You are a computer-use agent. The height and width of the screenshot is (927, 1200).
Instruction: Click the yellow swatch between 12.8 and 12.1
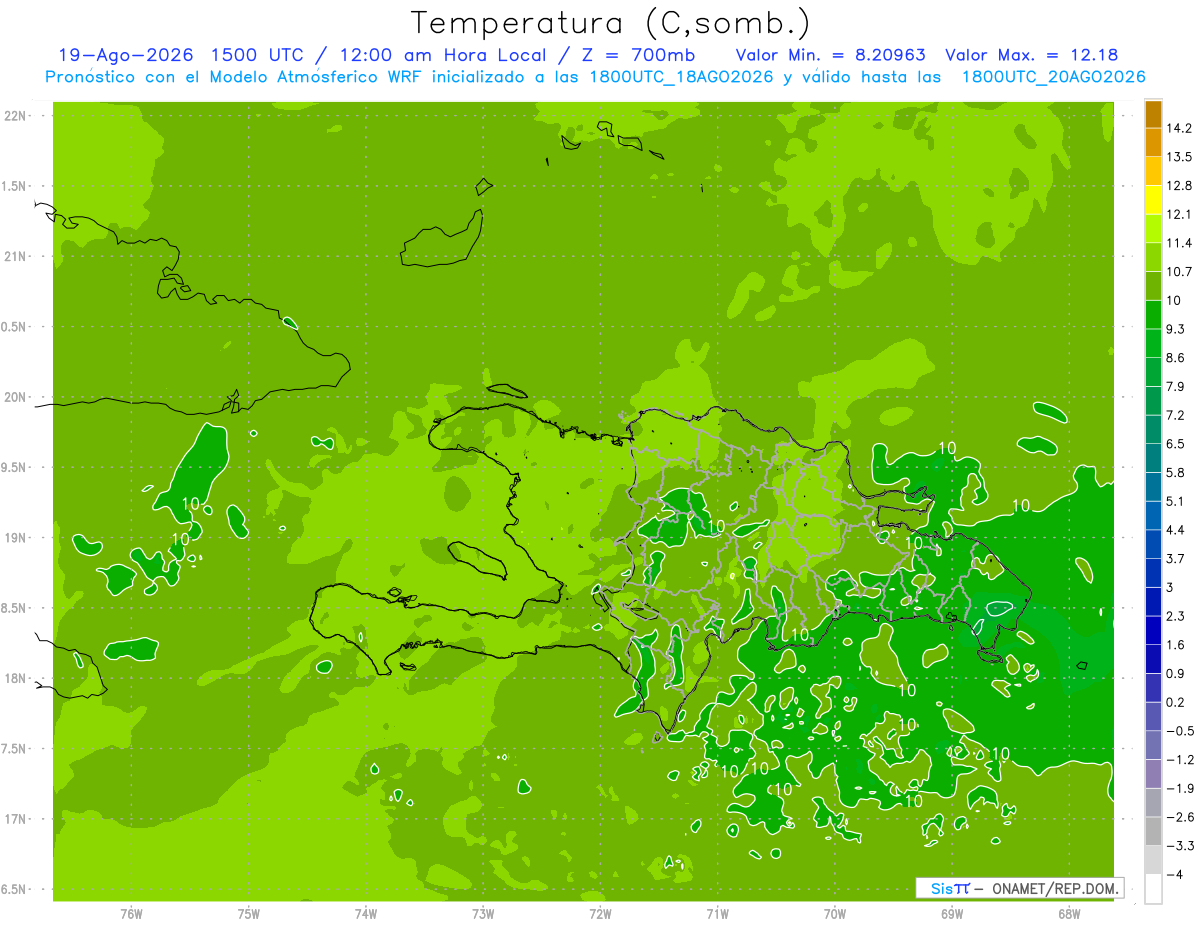coord(1153,200)
